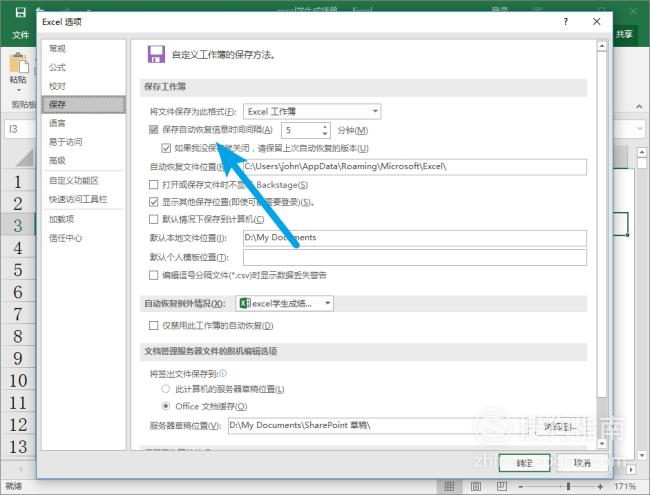Click info icon next to 将签出文件保存到
Screen dimensions: 650x495
point(223,373)
